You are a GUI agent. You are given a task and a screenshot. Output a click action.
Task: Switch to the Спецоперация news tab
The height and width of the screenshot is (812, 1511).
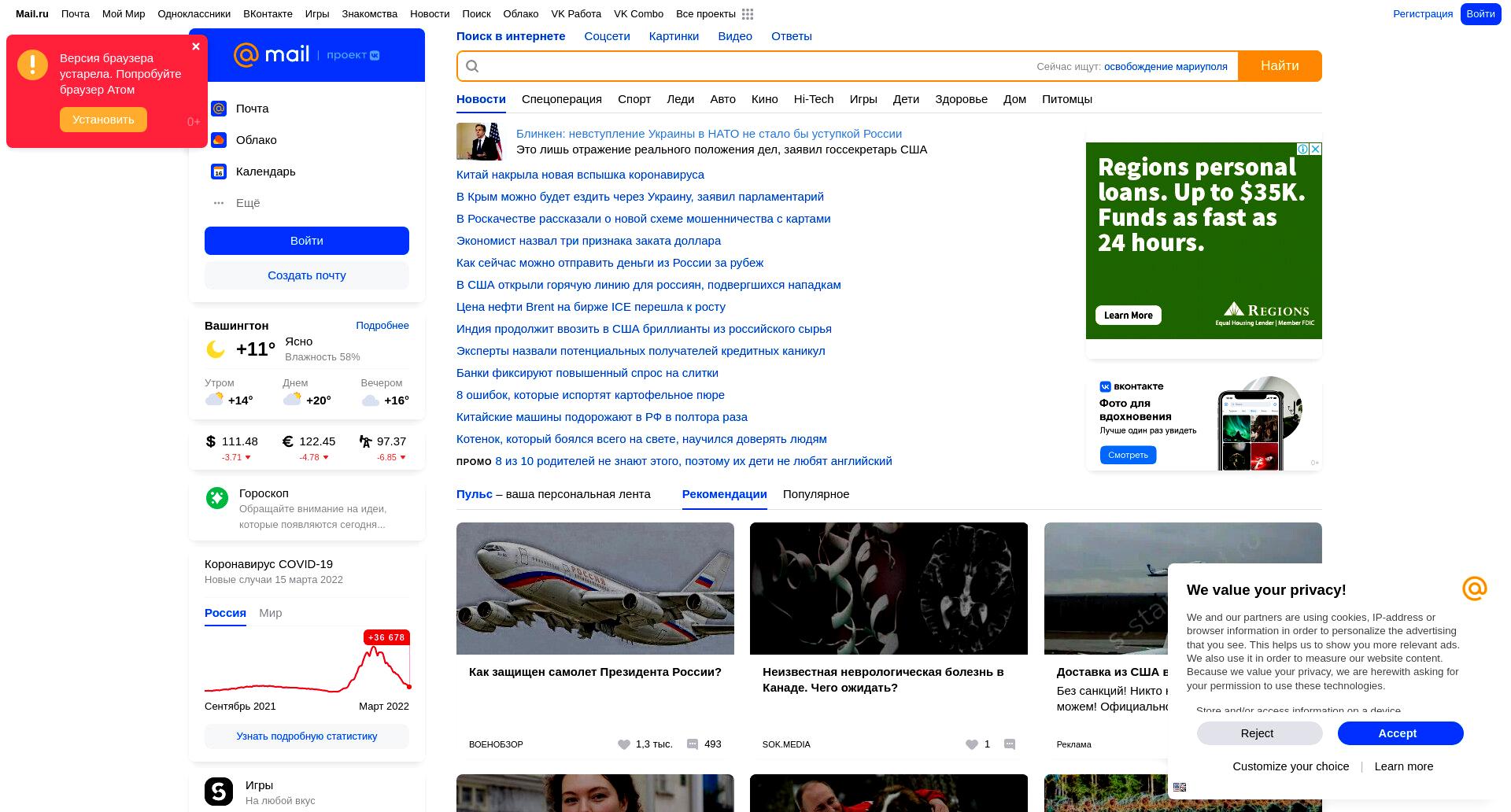562,99
